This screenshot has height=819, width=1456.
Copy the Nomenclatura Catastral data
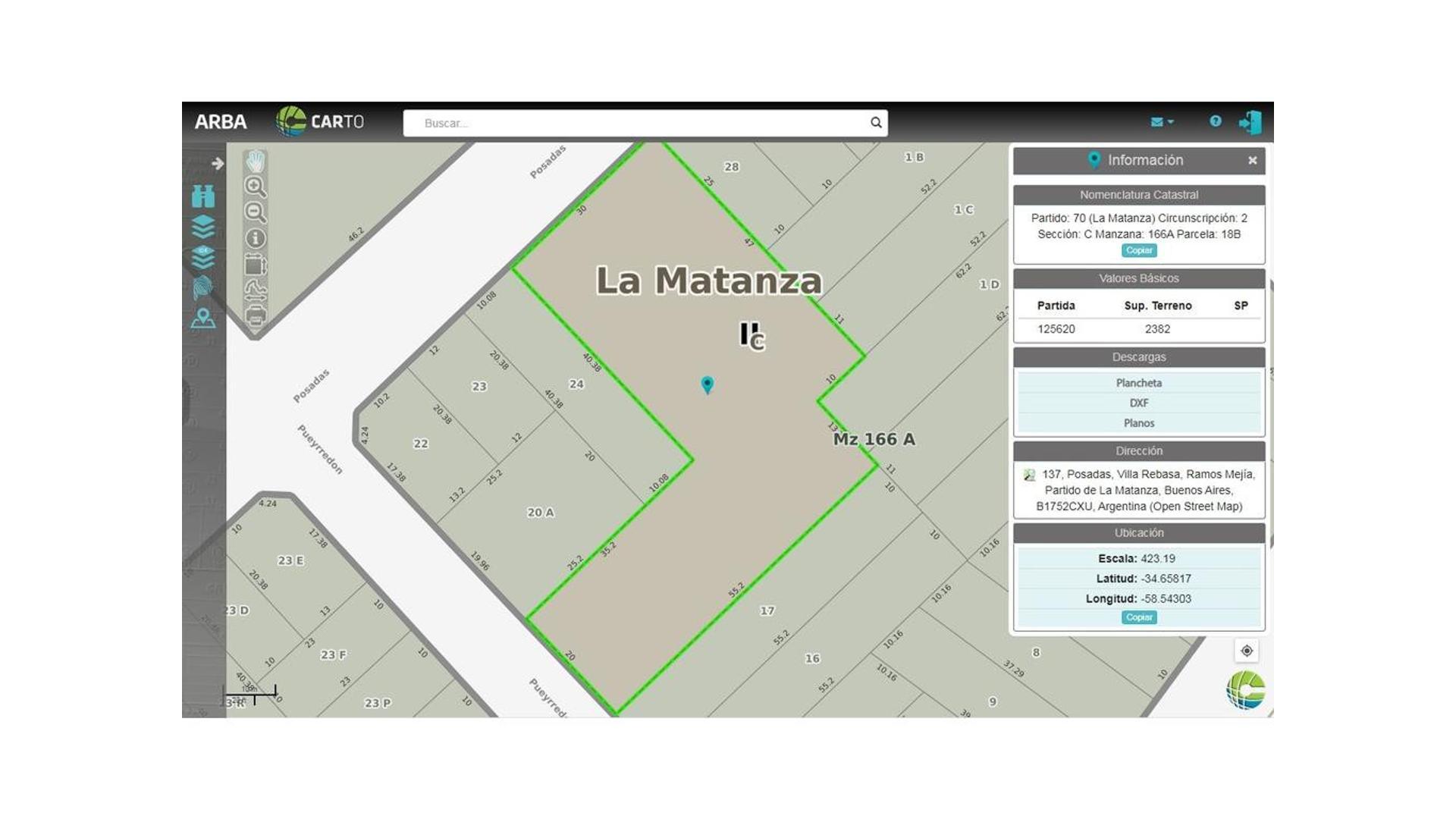coord(1139,250)
